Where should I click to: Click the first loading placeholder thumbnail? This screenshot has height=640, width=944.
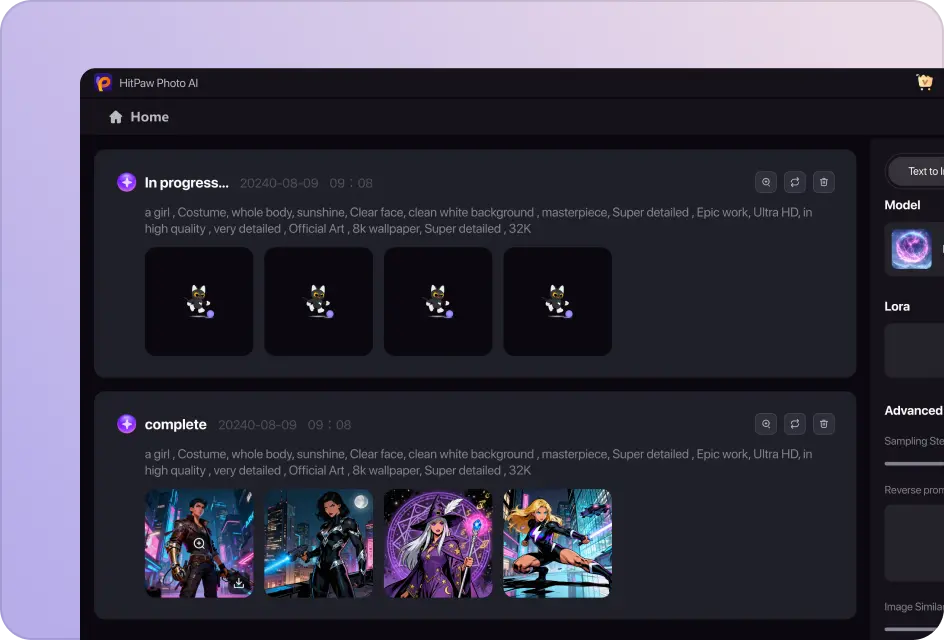click(199, 301)
